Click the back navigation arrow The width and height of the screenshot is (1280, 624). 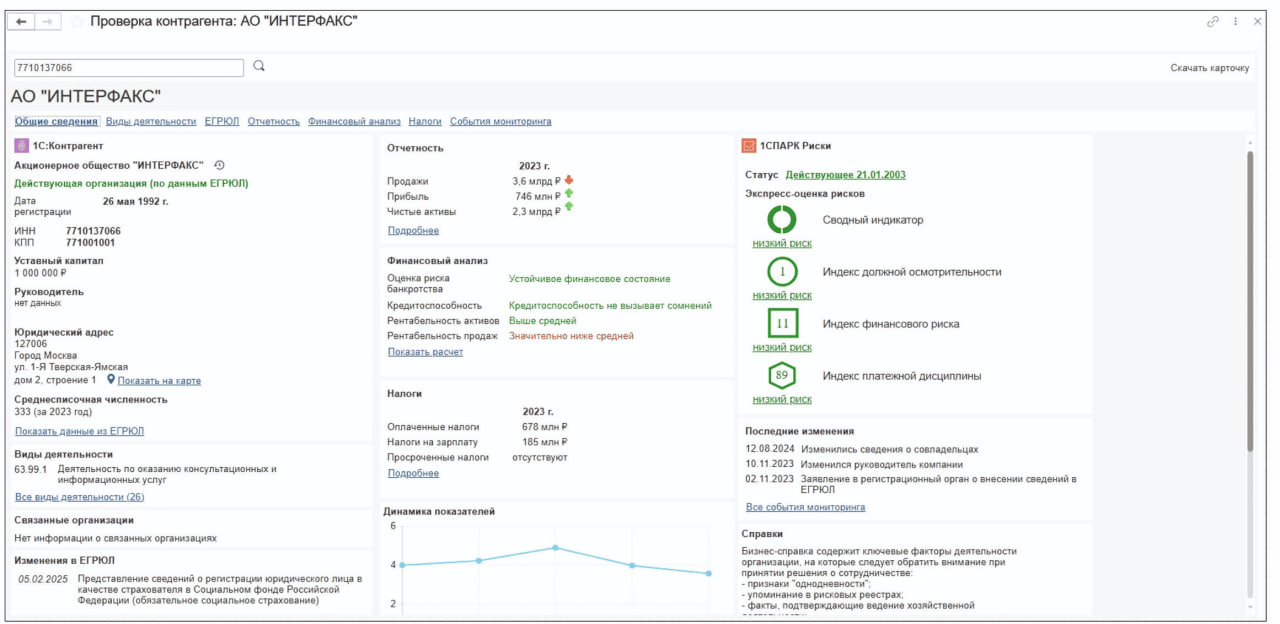coord(21,22)
